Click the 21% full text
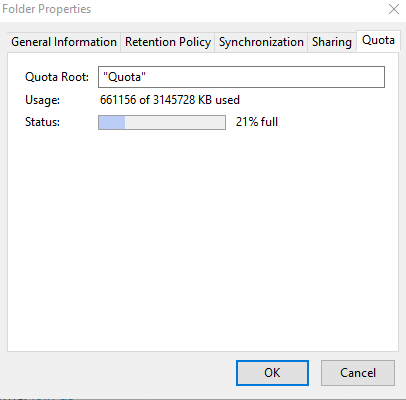406x400 pixels. (x=257, y=122)
